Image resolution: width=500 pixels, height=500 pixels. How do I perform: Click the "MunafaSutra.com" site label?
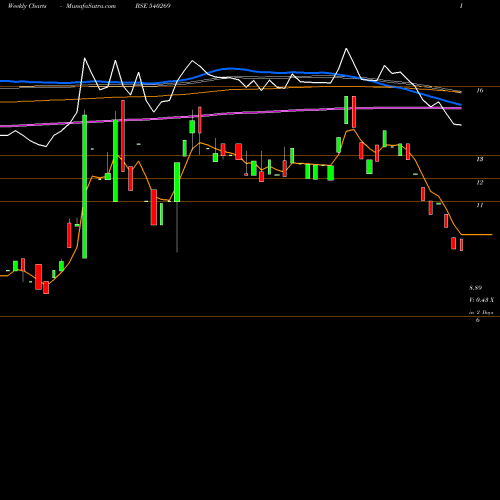[91, 6]
